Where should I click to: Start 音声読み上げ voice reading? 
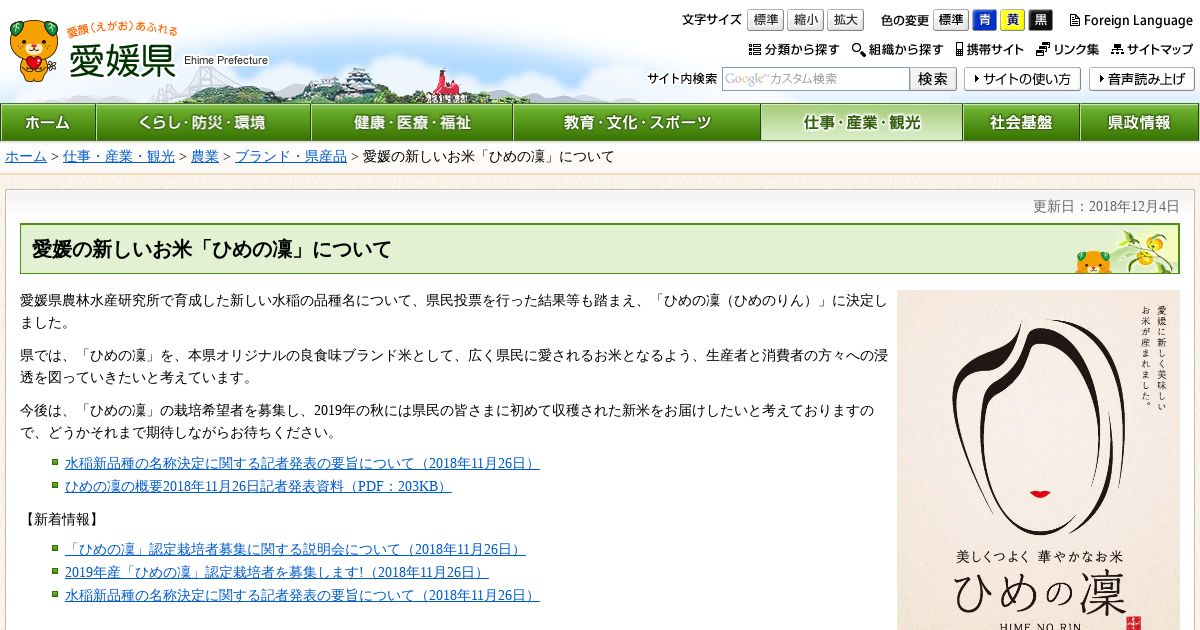click(1142, 79)
